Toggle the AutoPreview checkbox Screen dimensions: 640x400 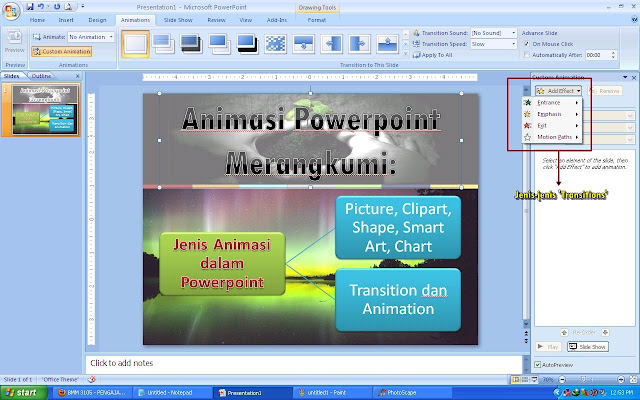538,364
